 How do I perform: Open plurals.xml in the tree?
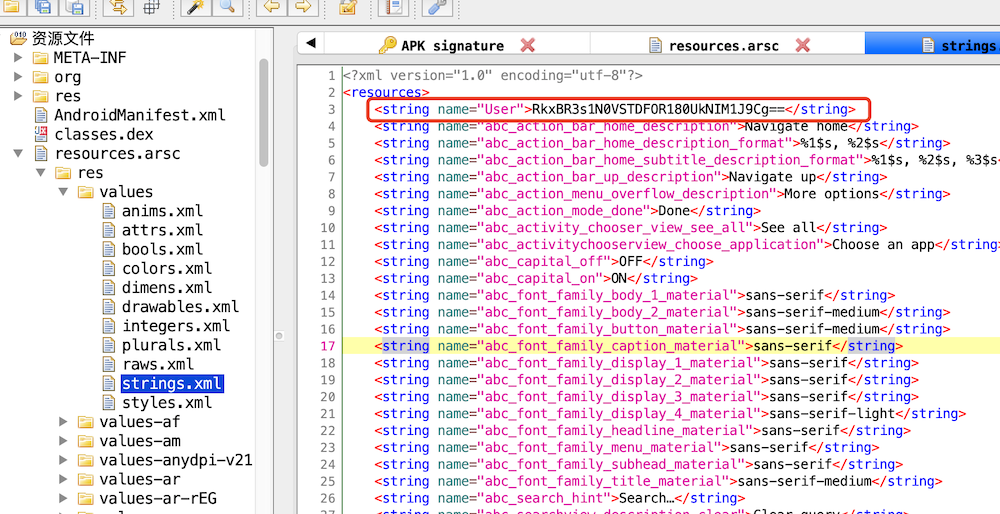pyautogui.click(x=172, y=345)
